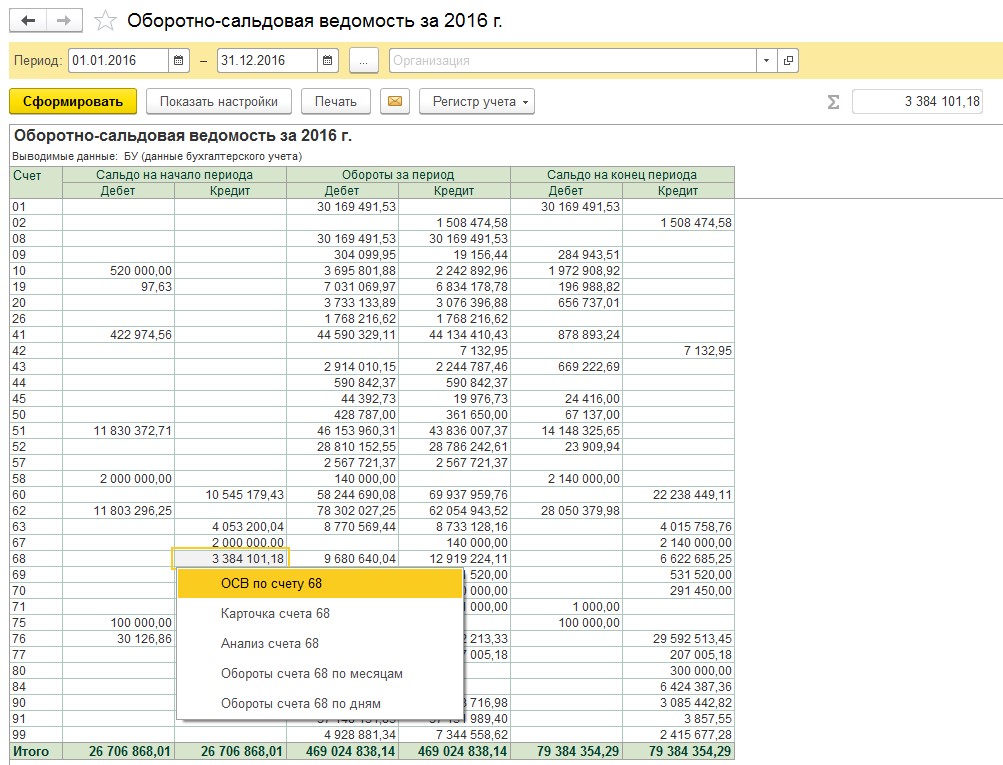
Task: Click the forward navigation arrow
Action: pyautogui.click(x=64, y=21)
